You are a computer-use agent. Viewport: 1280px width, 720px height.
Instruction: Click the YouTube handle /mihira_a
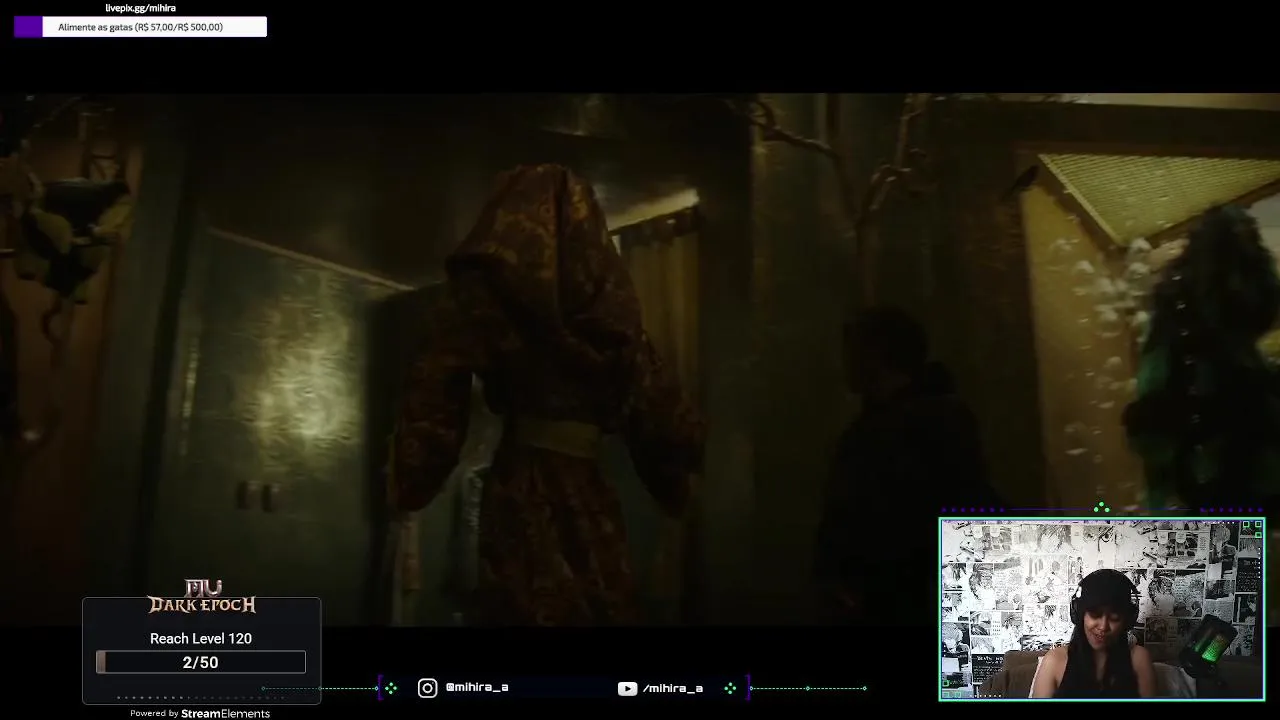point(673,688)
